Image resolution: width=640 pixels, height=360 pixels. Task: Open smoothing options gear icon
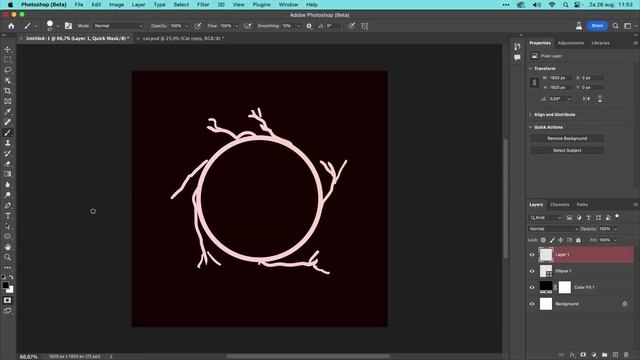[x=309, y=26]
